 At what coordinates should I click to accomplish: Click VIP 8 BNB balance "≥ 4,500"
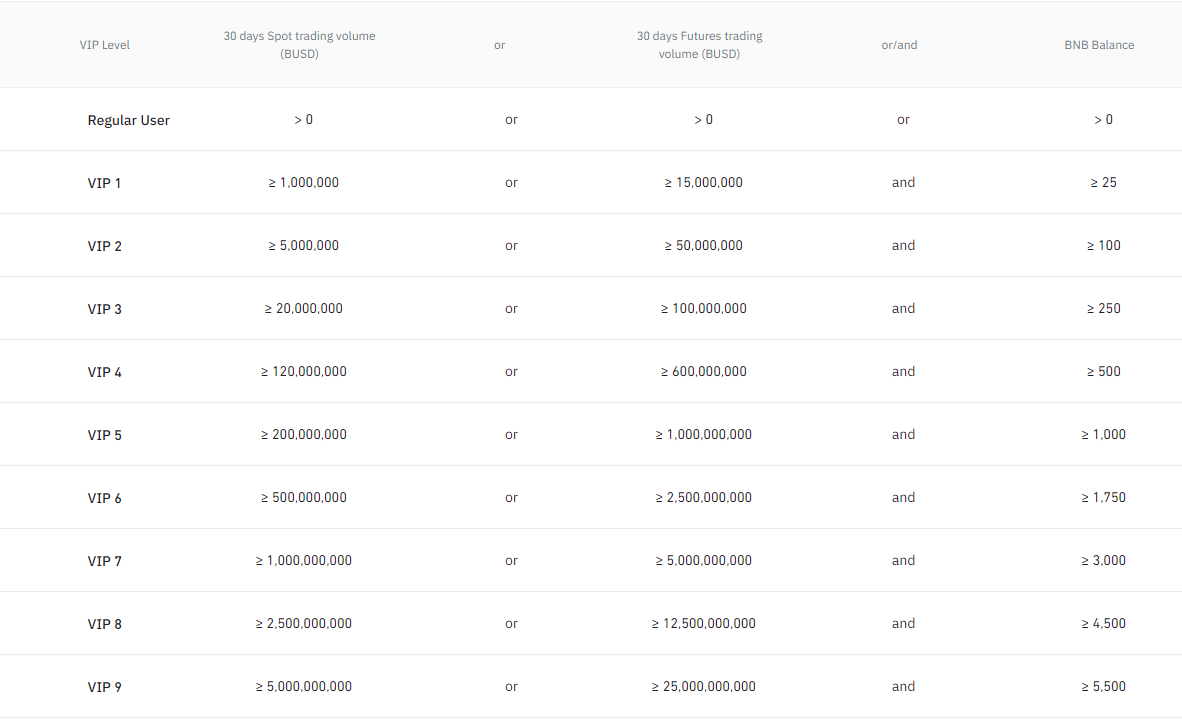coord(1104,623)
